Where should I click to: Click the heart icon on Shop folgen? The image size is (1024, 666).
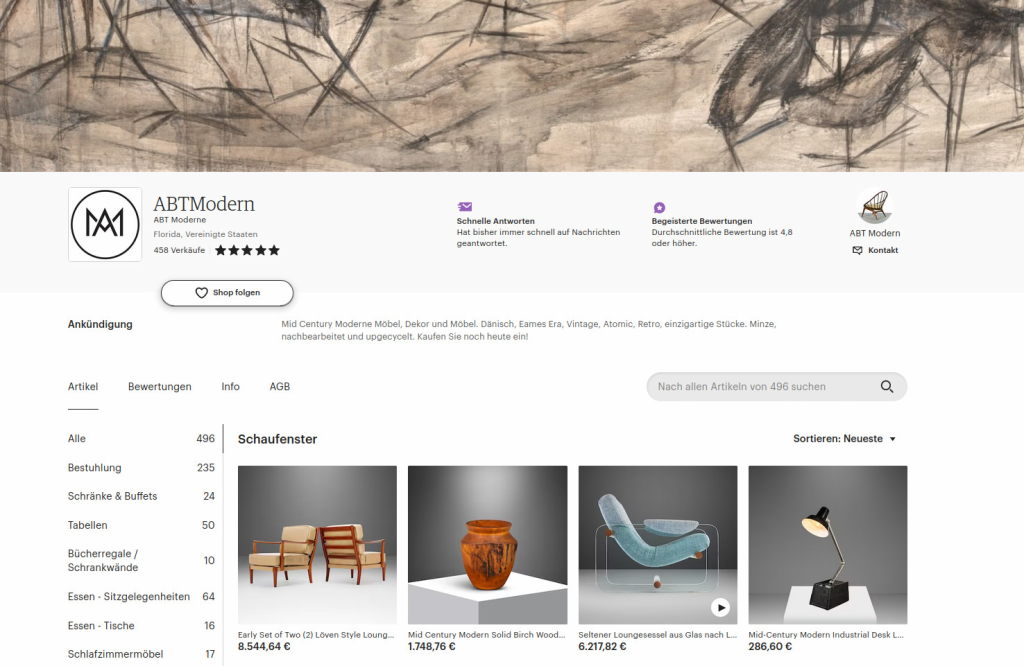(x=202, y=293)
